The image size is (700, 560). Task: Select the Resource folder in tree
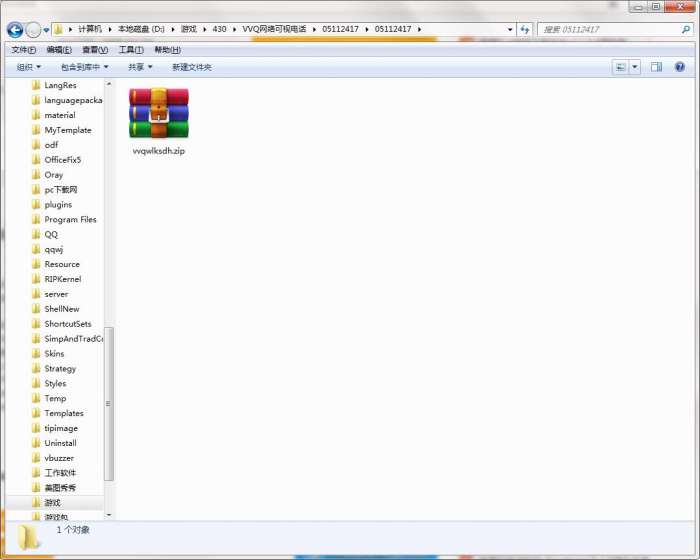(x=56, y=264)
